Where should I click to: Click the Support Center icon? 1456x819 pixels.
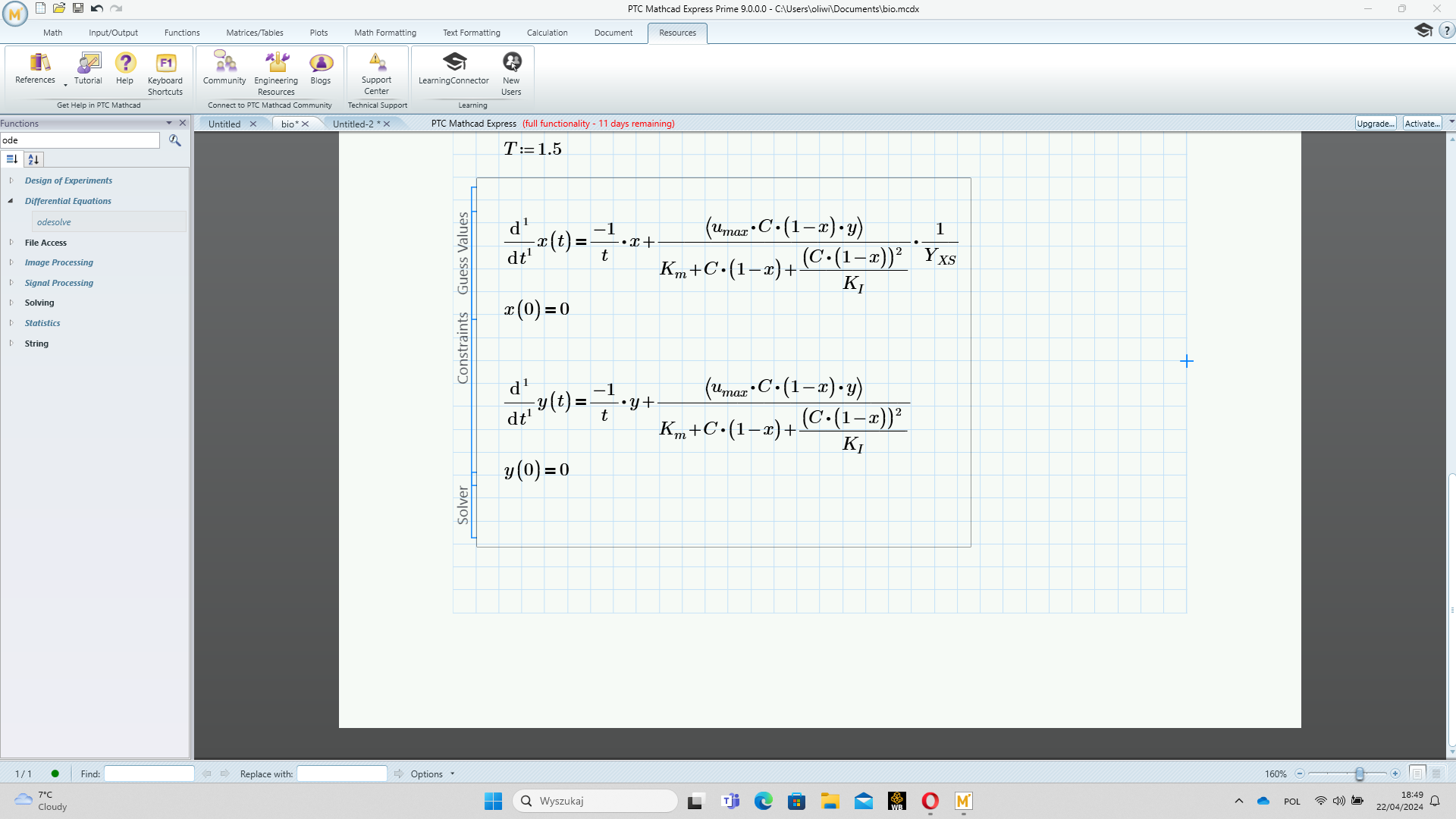377,67
